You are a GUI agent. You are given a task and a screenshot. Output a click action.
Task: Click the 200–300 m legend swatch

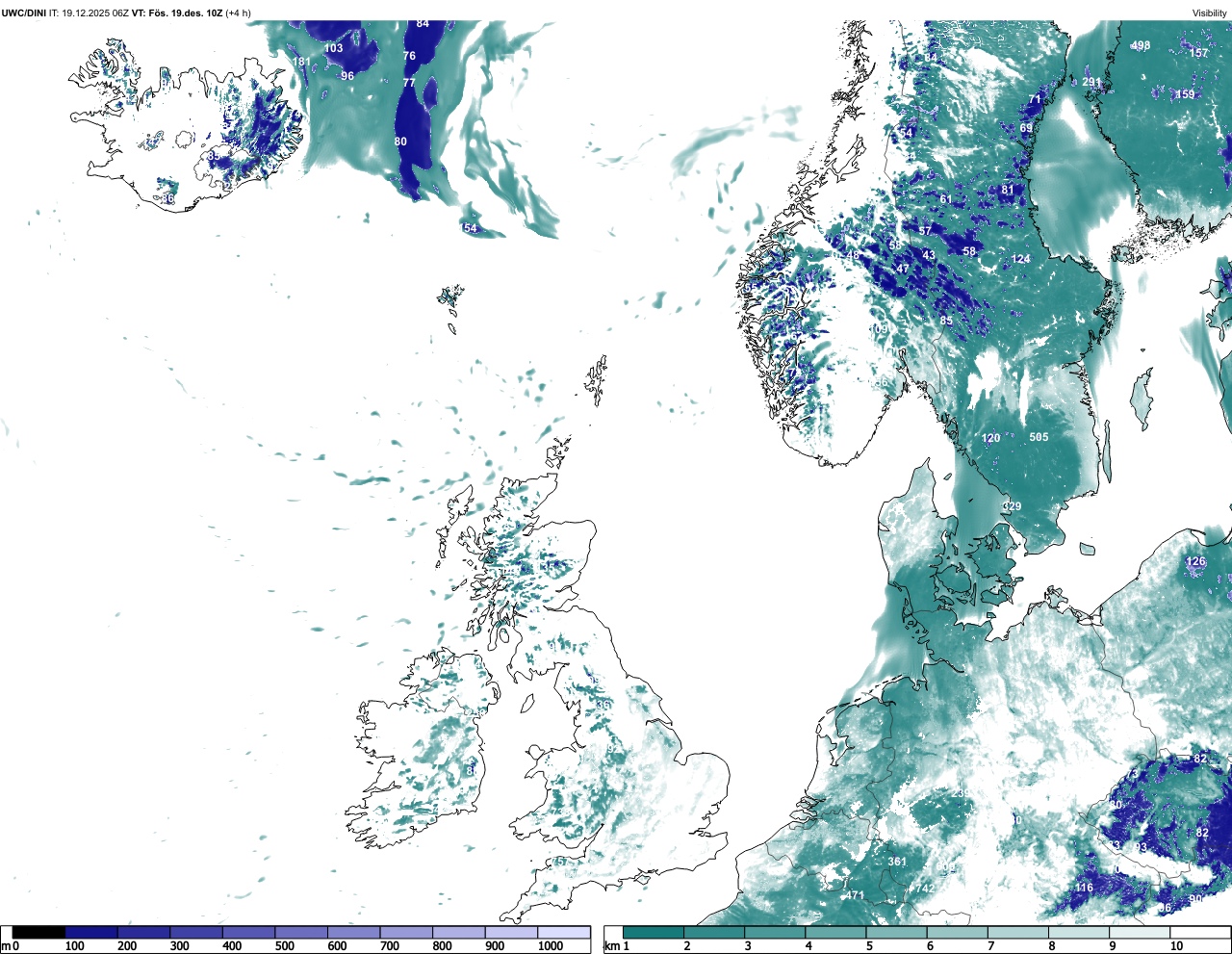[143, 933]
